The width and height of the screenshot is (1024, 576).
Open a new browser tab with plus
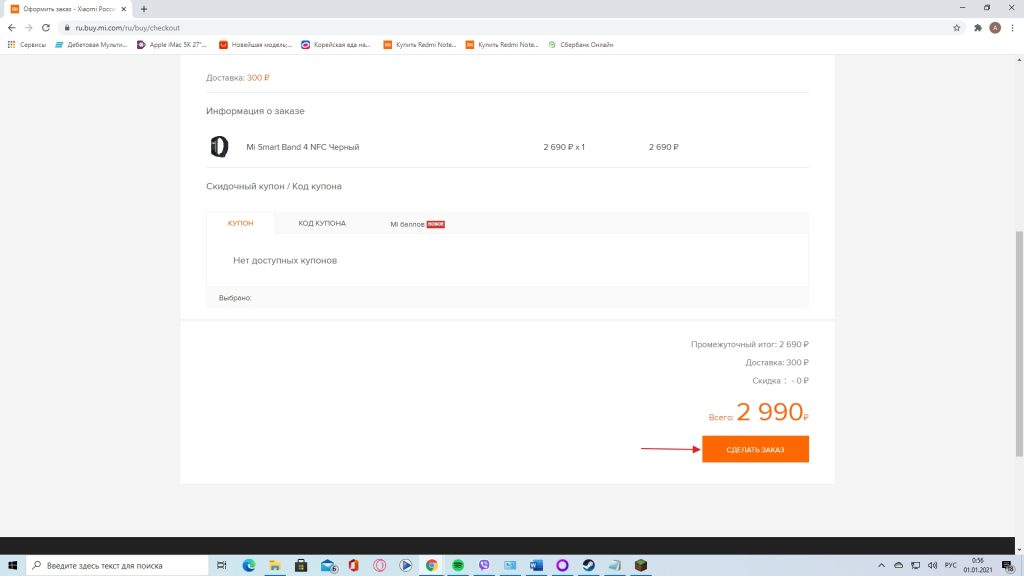(144, 9)
